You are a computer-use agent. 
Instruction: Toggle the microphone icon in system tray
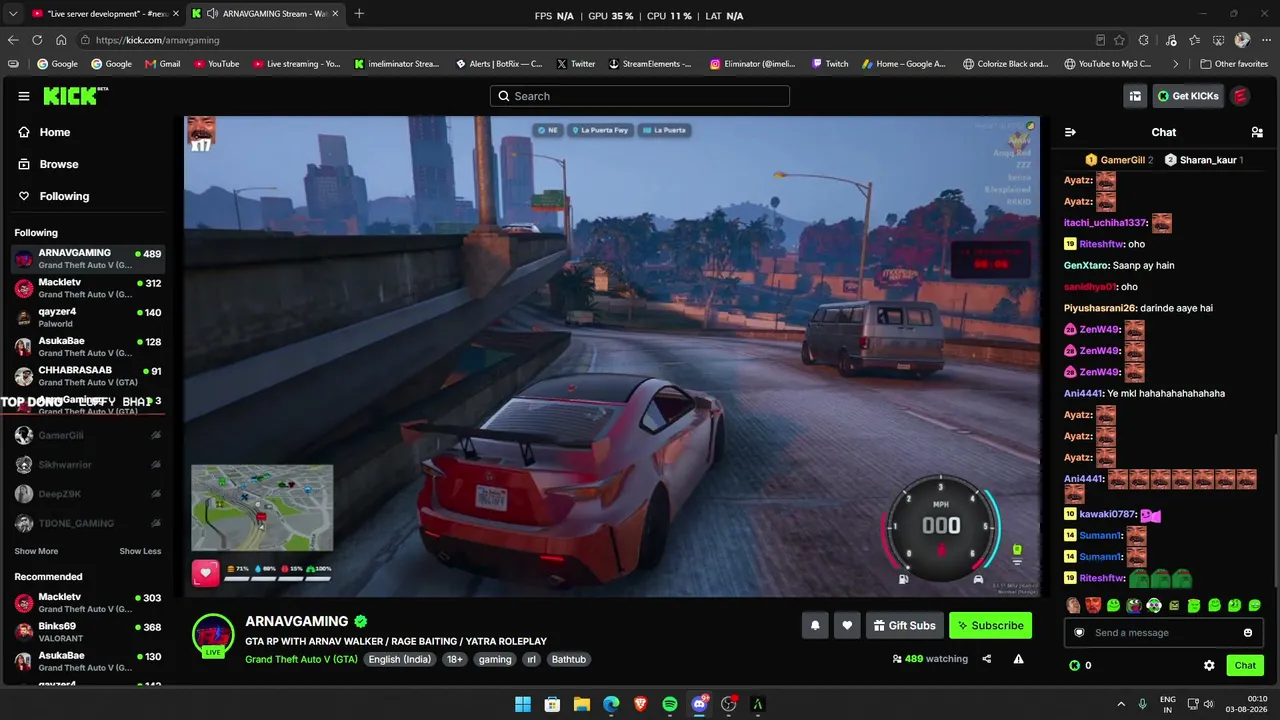1142,704
